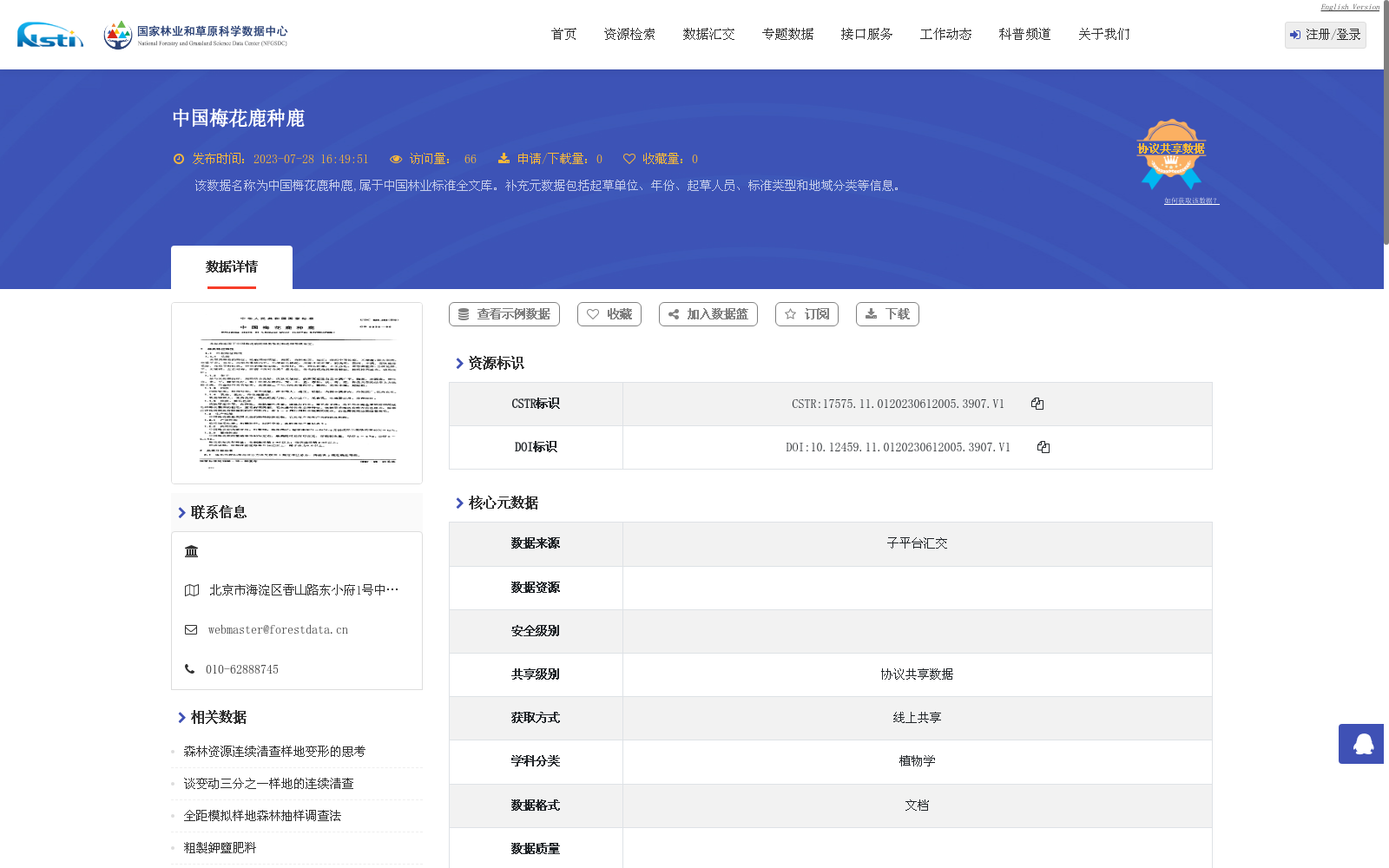Click the envelope icon beside the webmaster email
The height and width of the screenshot is (868, 1389).
tap(189, 629)
